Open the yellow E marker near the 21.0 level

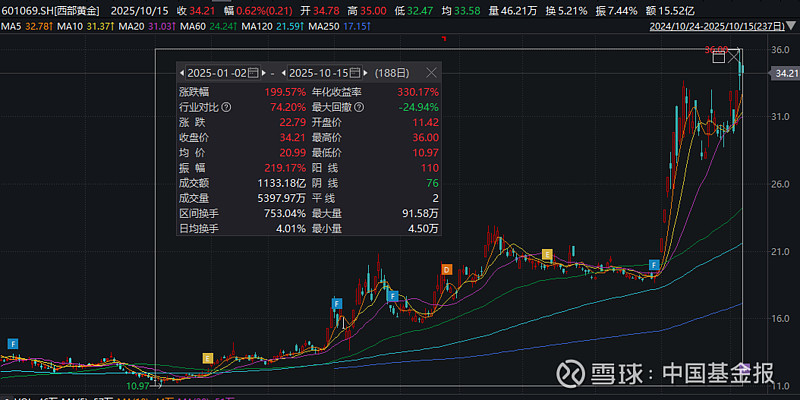547,254
